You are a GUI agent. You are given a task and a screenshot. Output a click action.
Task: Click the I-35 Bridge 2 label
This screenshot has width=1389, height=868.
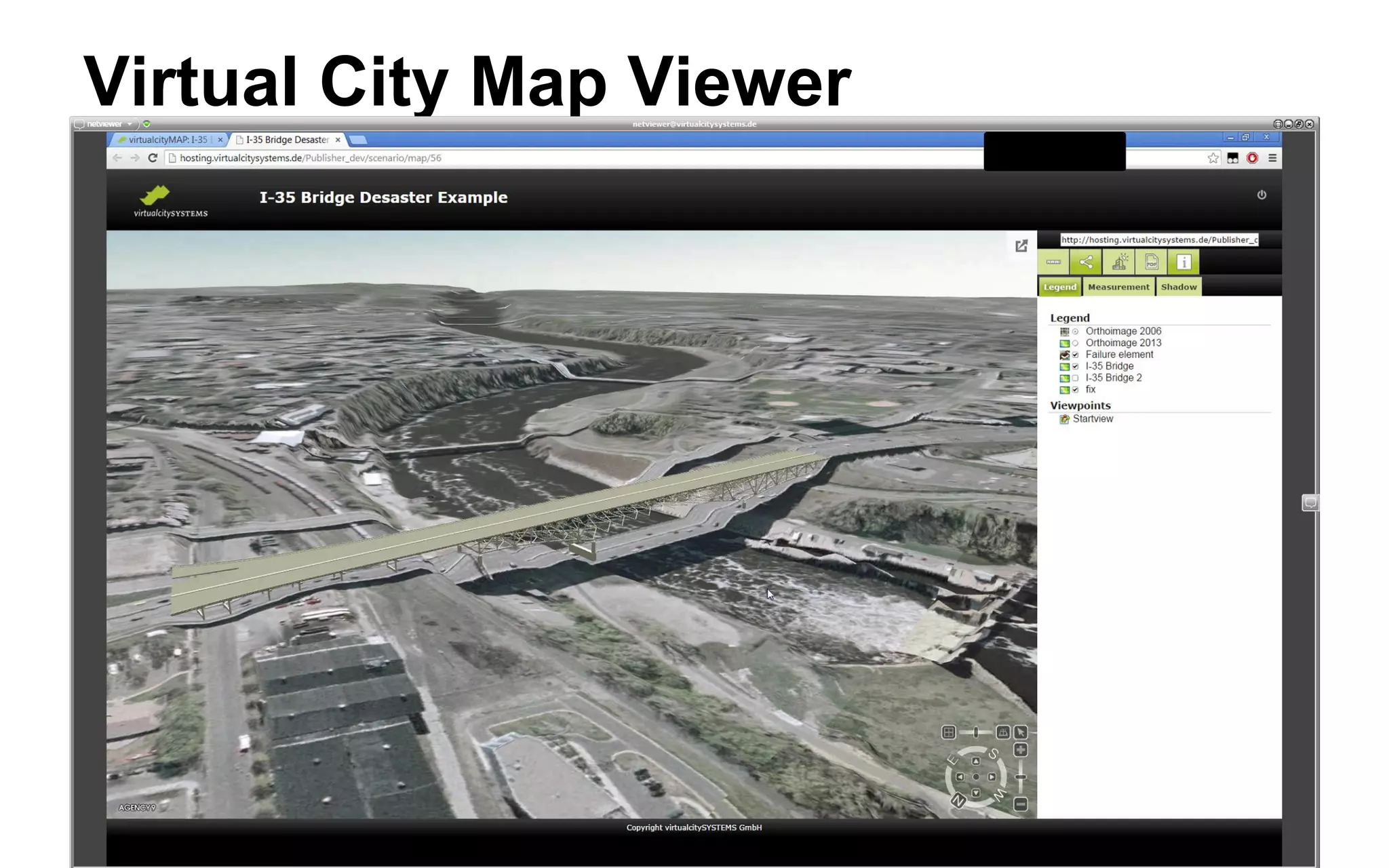pos(1114,378)
